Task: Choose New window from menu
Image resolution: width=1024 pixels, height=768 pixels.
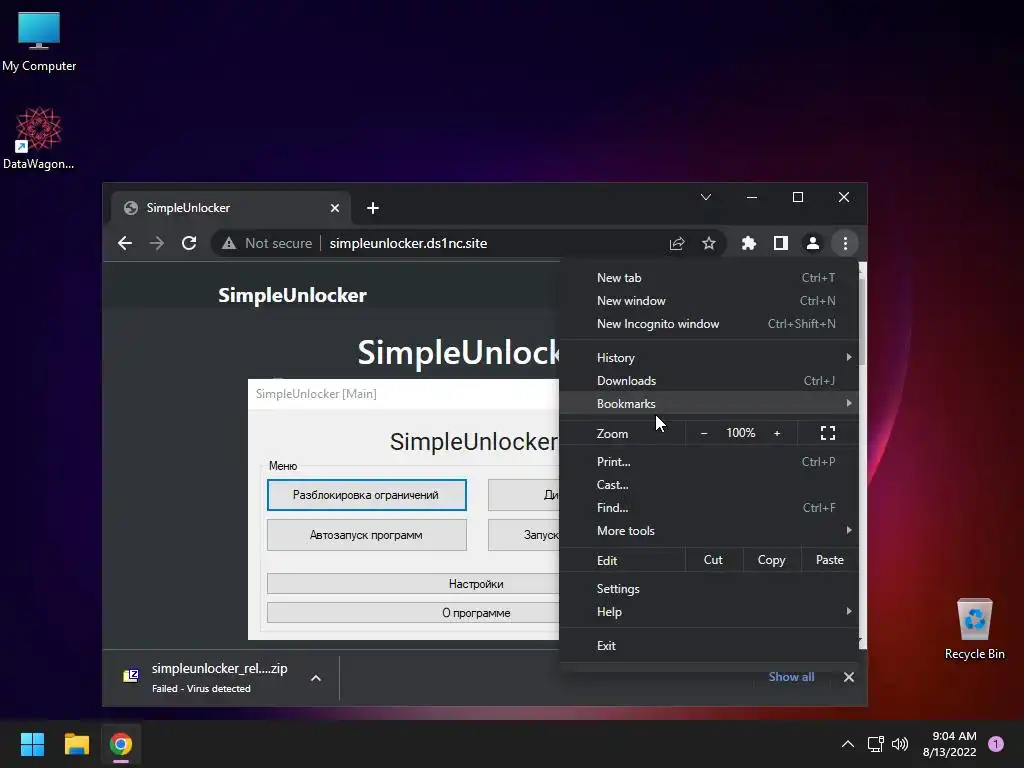Action: coord(709,301)
